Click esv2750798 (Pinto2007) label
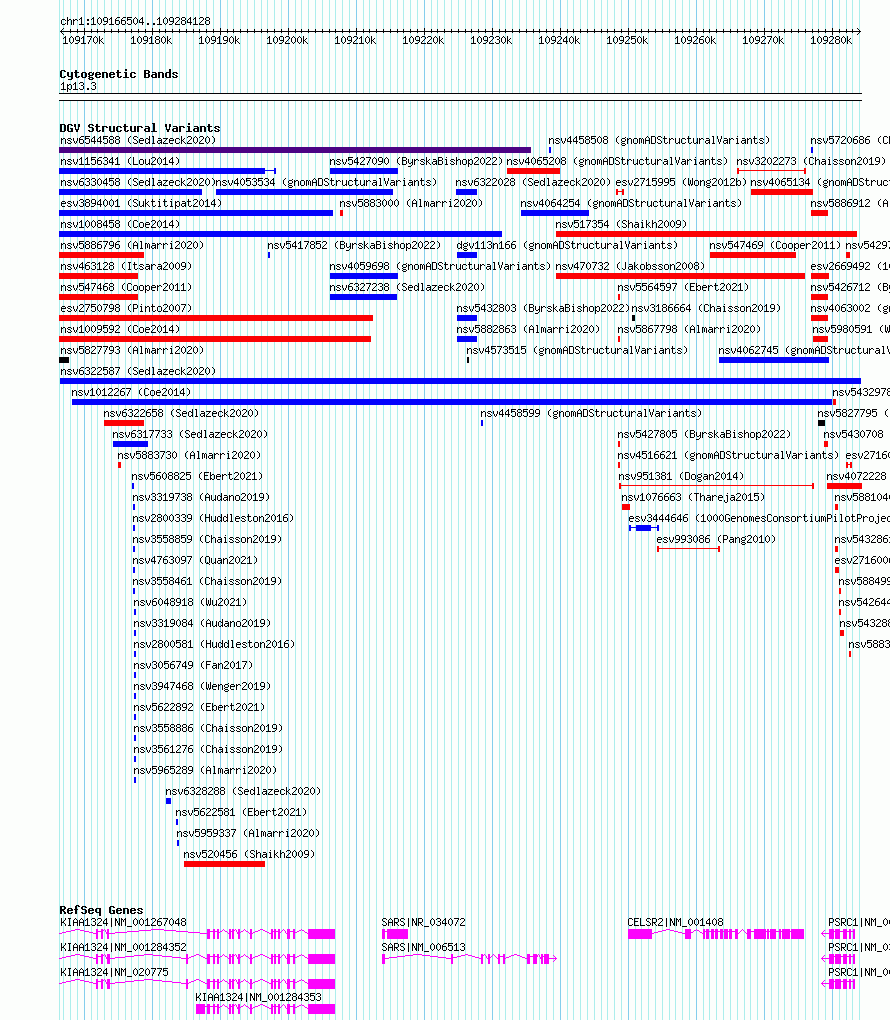Screen dimensions: 890x1020 point(126,308)
